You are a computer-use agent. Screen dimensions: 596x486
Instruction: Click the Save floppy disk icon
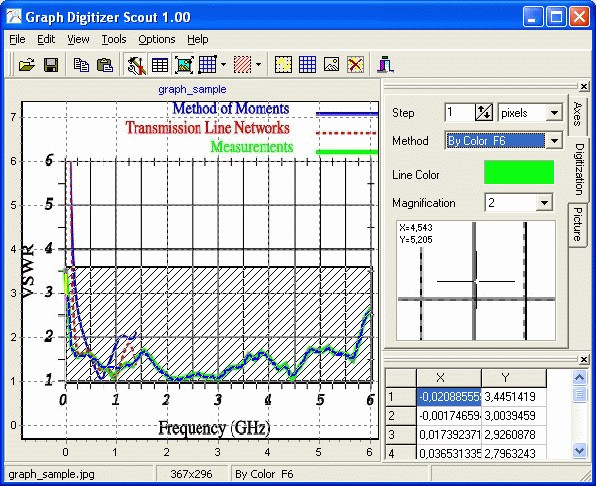click(51, 65)
